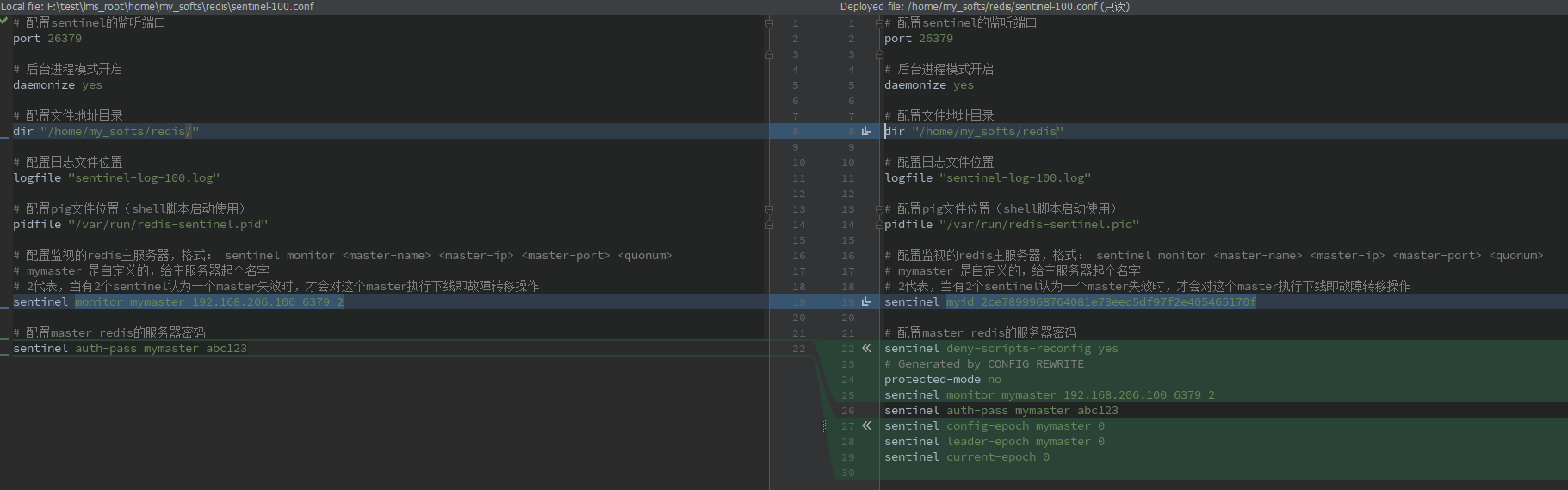Image resolution: width=1568 pixels, height=490 pixels.
Task: Click the dir "/home/my_softs/redis" line in deployed file
Action: 974,131
